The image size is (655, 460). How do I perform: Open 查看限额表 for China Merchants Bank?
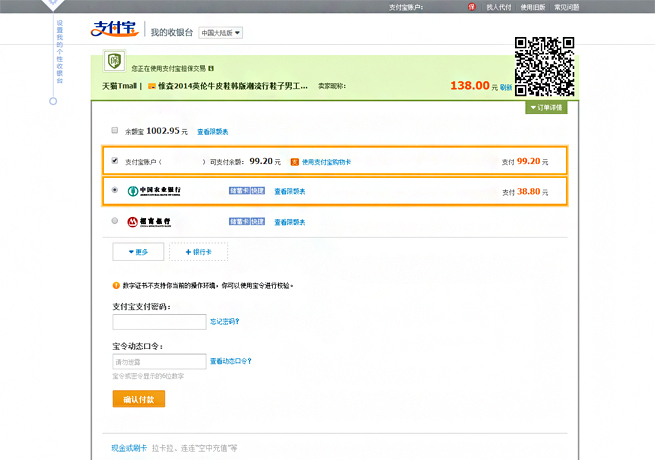pos(289,222)
